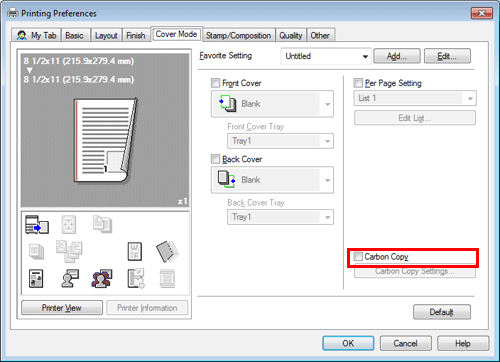Click the printer output method icon with blue arrow

37,224
